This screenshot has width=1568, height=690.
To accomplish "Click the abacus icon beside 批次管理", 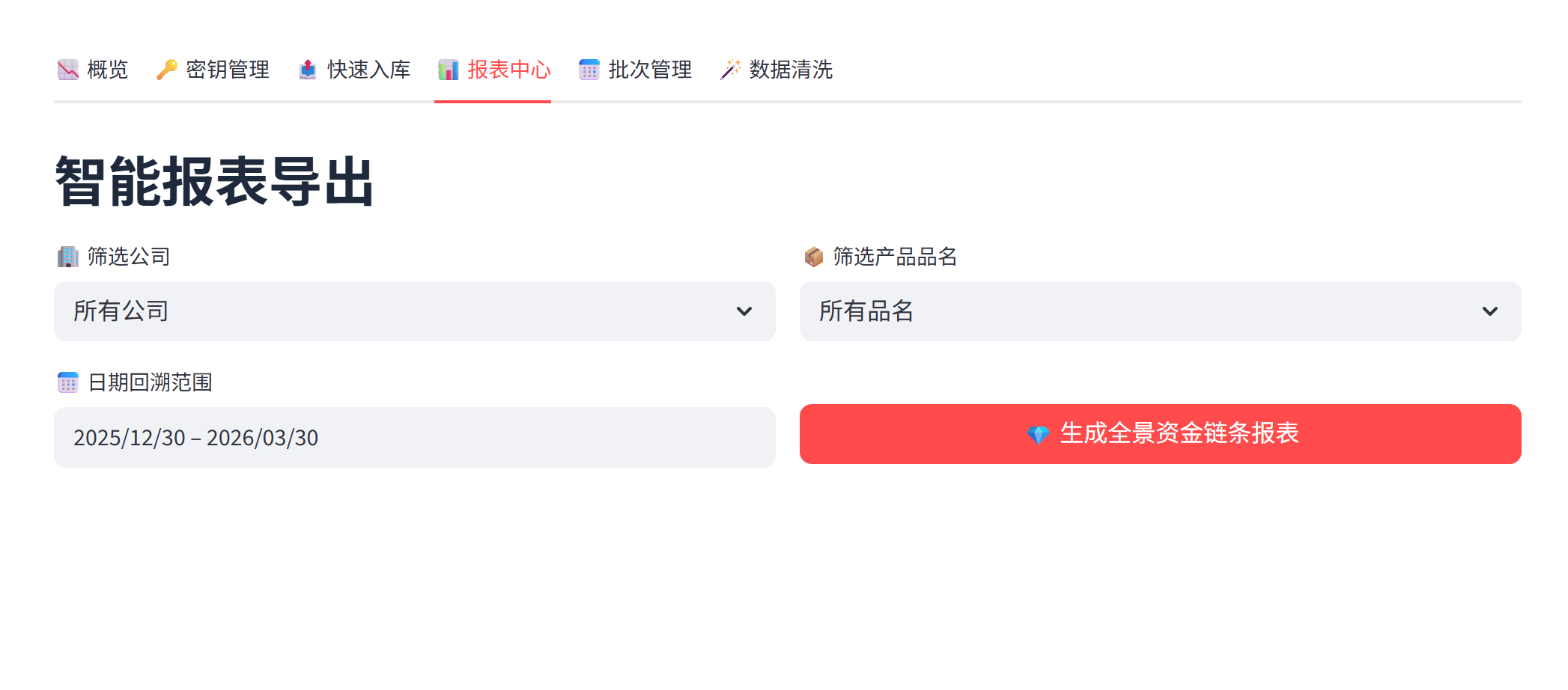I will click(x=589, y=70).
